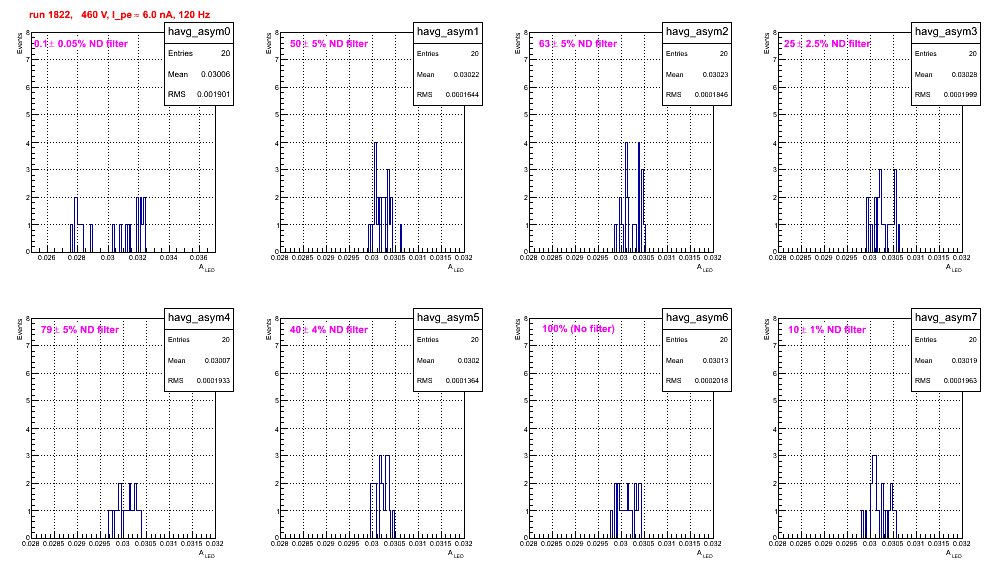Screen dimensions: 996x572
Task: Click RMS 0.0001963 in havg_asym7 stats
Action: (946, 381)
